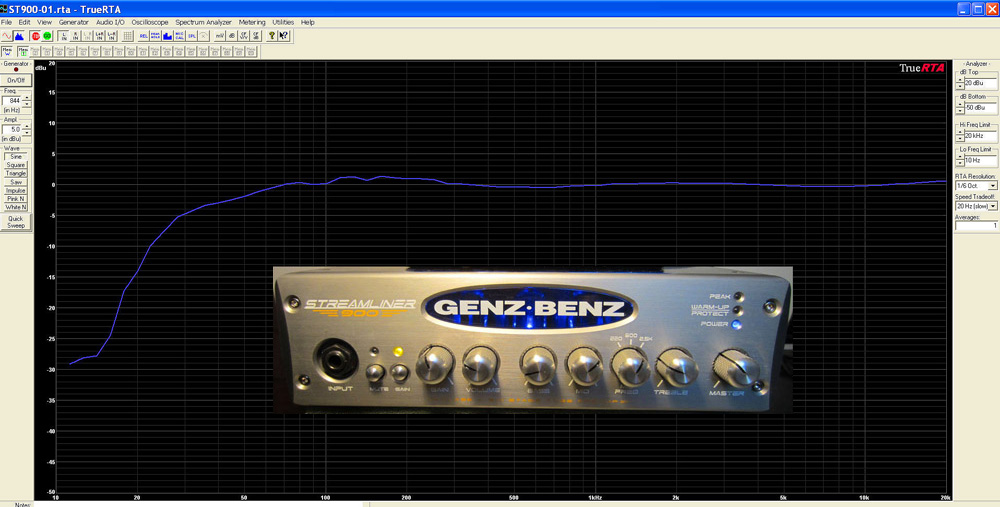Open the Oscilloscope menu
Image resolution: width=1000 pixels, height=507 pixels.
pyautogui.click(x=150, y=22)
